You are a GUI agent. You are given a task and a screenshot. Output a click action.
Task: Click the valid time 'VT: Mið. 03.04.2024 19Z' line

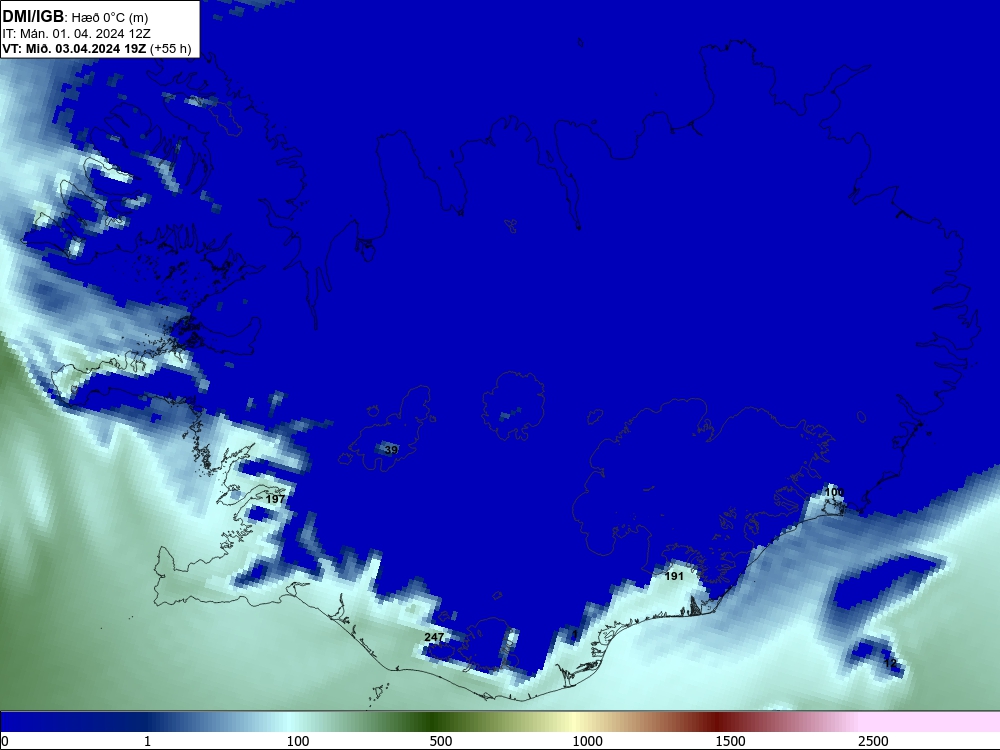tap(75, 48)
